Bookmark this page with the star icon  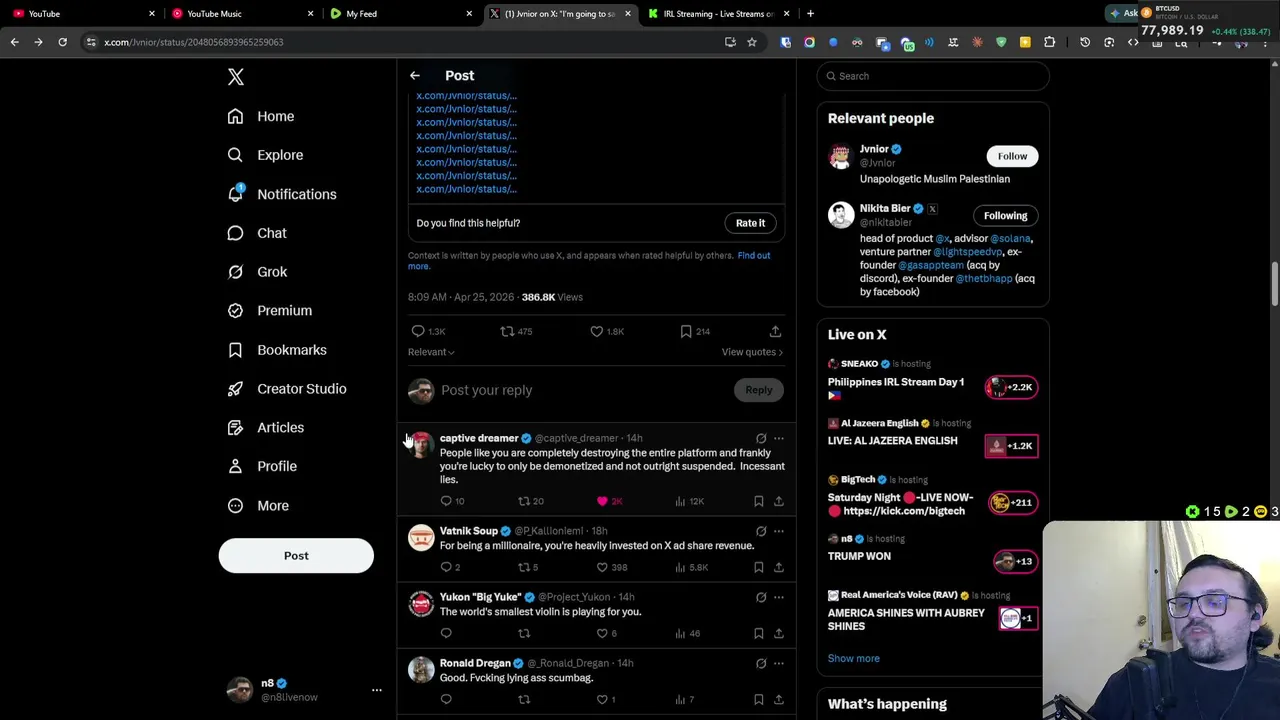coord(752,42)
